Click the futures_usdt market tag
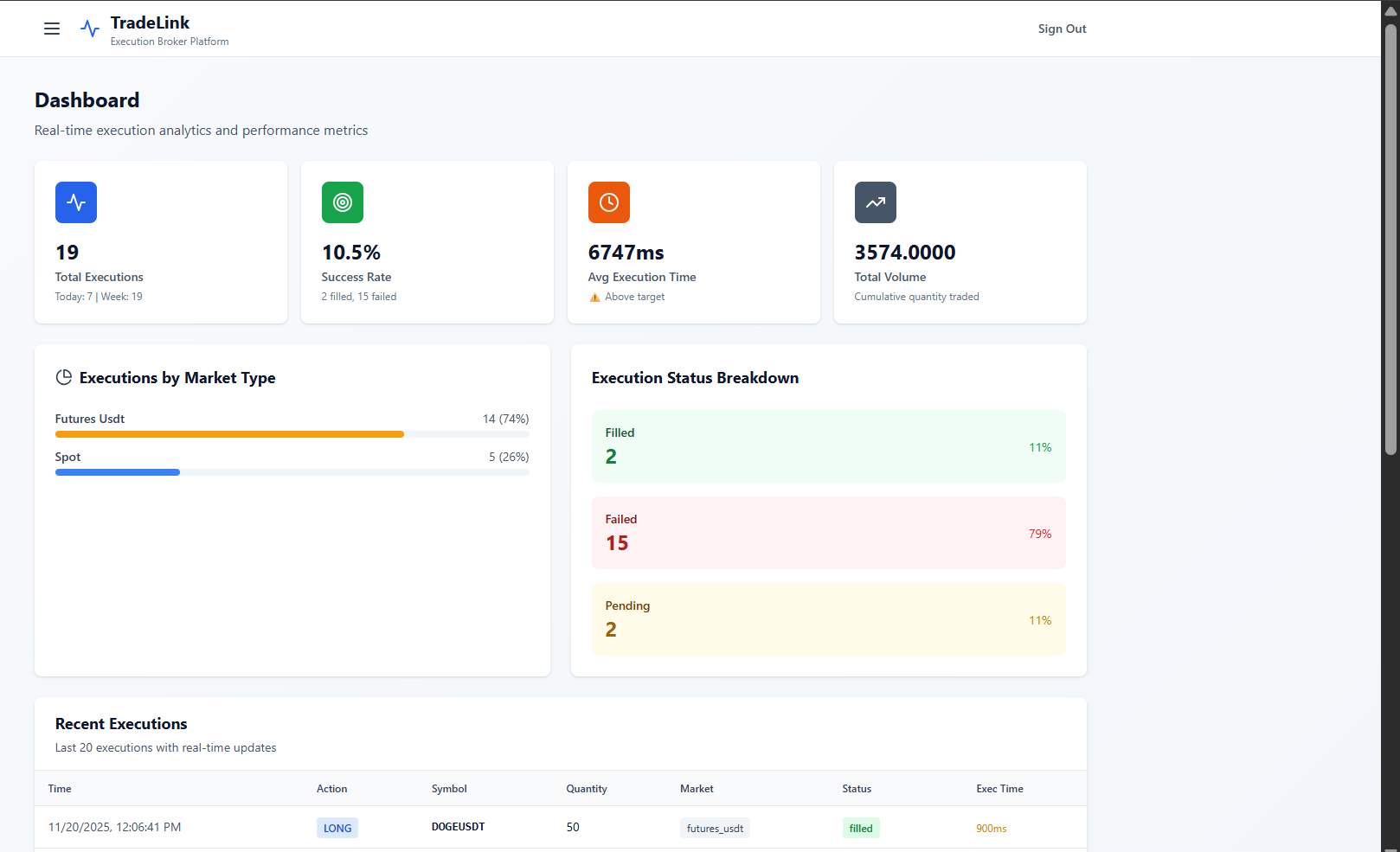1400x852 pixels. pos(715,828)
